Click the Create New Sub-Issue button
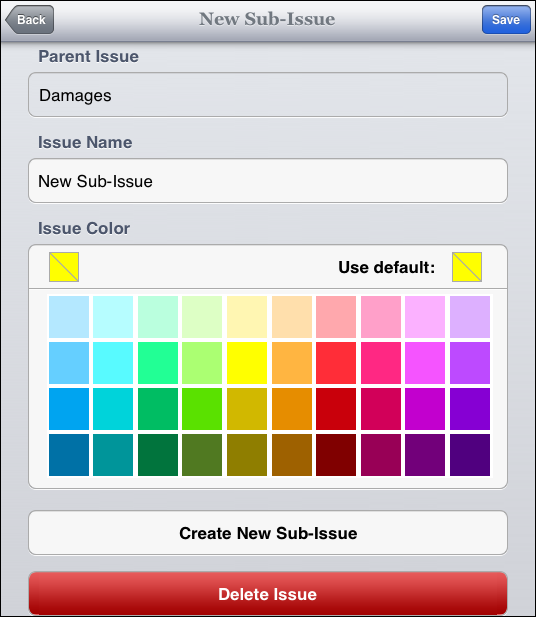Viewport: 536px width, 617px height. click(x=268, y=533)
